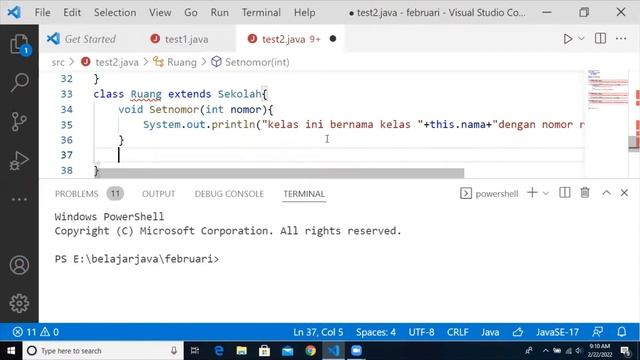Image resolution: width=640 pixels, height=360 pixels.
Task: Change line ending via CRLF
Action: 458,332
